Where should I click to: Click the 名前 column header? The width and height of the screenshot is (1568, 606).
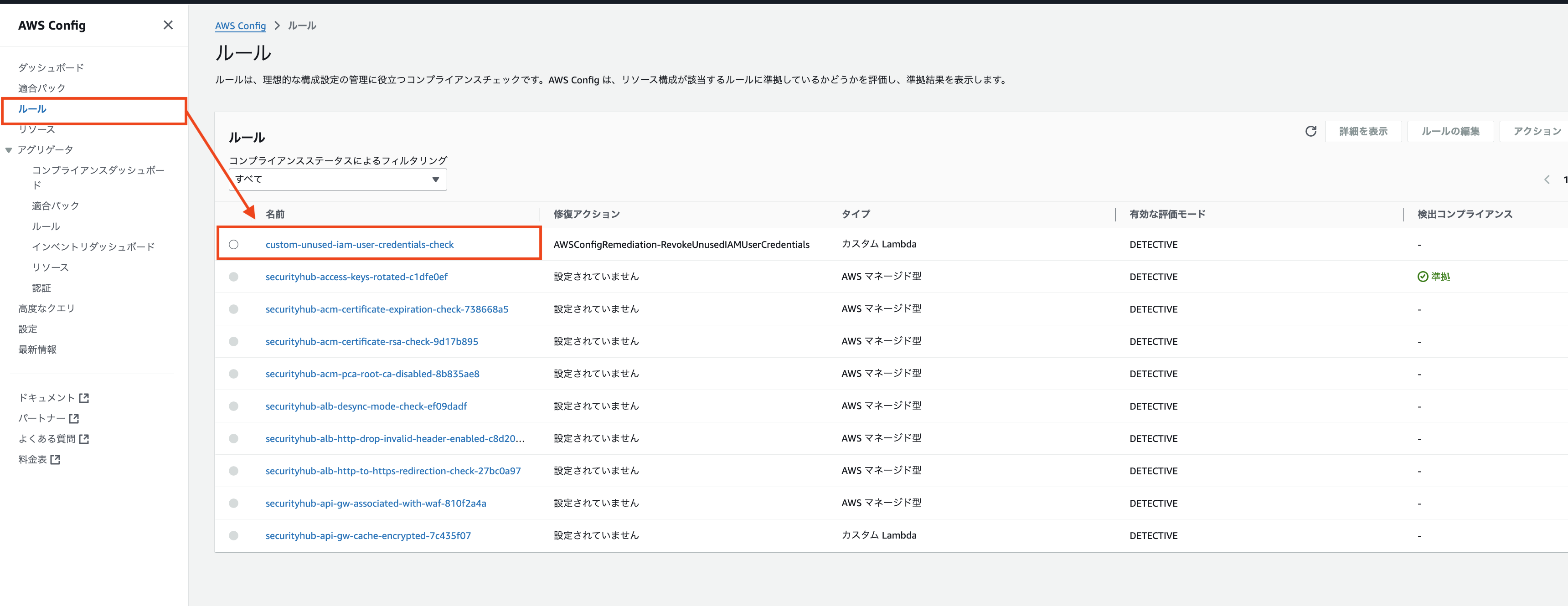(275, 214)
